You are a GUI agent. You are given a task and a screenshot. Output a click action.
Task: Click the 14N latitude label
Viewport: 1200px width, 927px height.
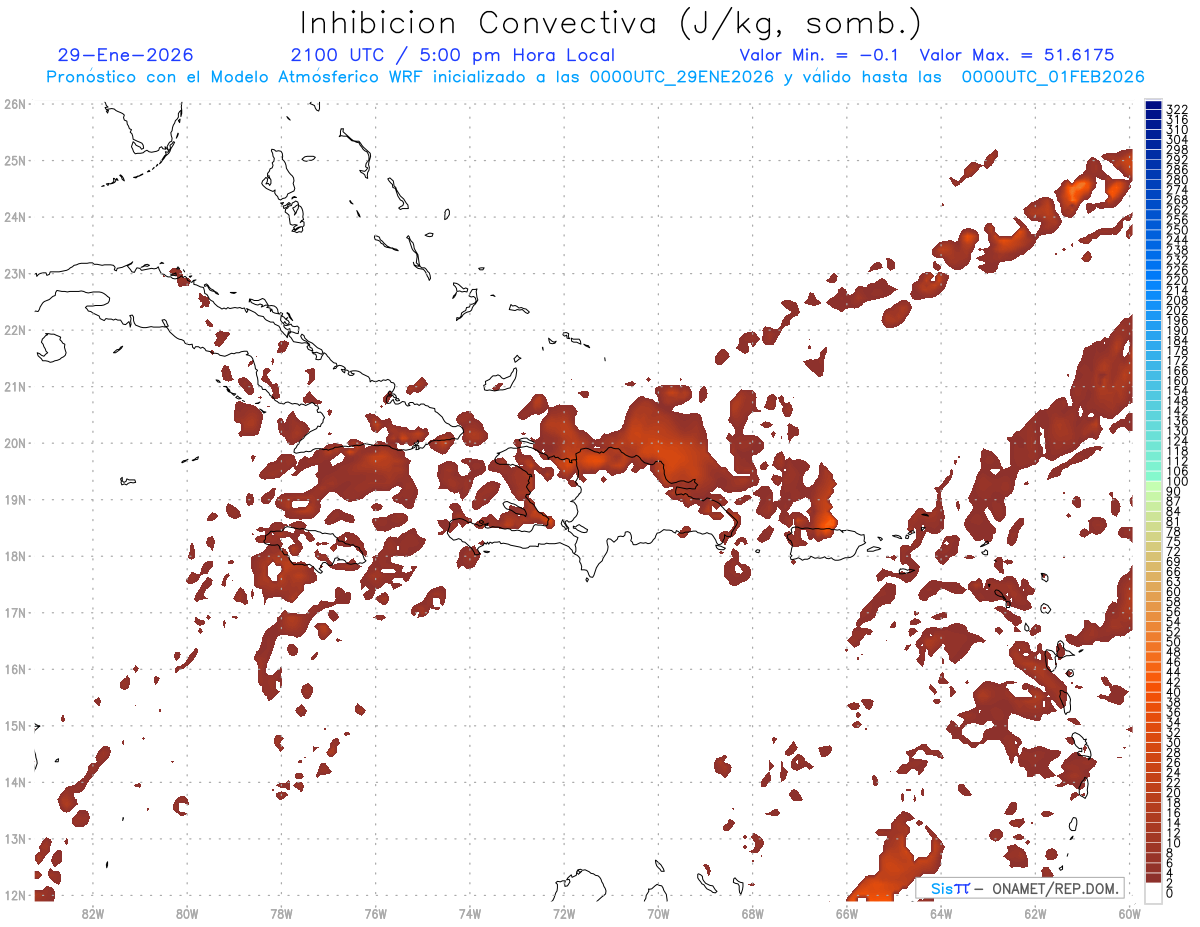[x=14, y=782]
